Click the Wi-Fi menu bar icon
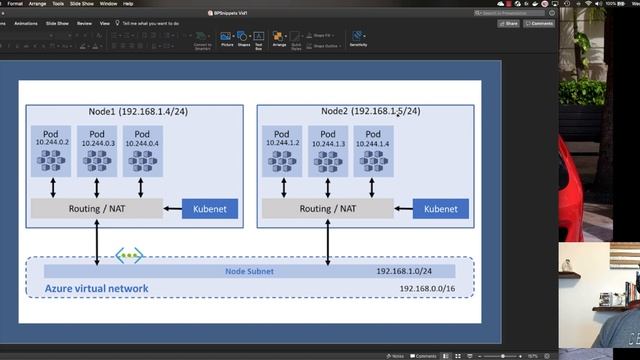Viewport: 640px width, 360px height. click(588, 4)
